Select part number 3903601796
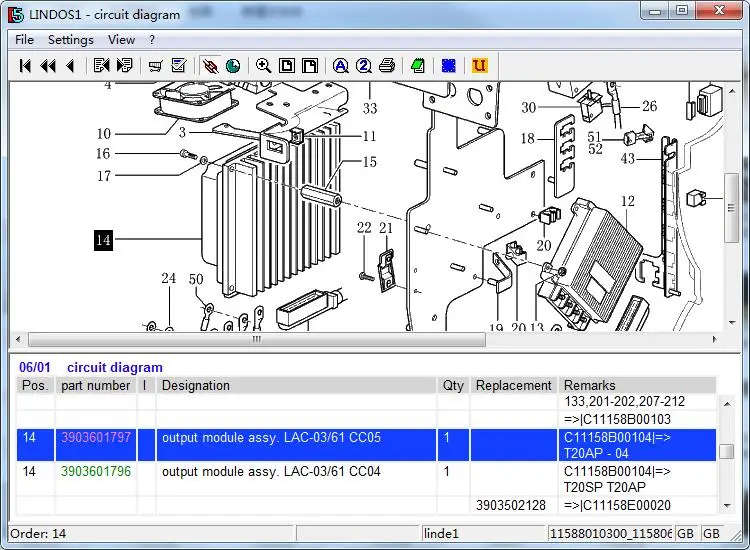750x550 pixels. click(96, 471)
